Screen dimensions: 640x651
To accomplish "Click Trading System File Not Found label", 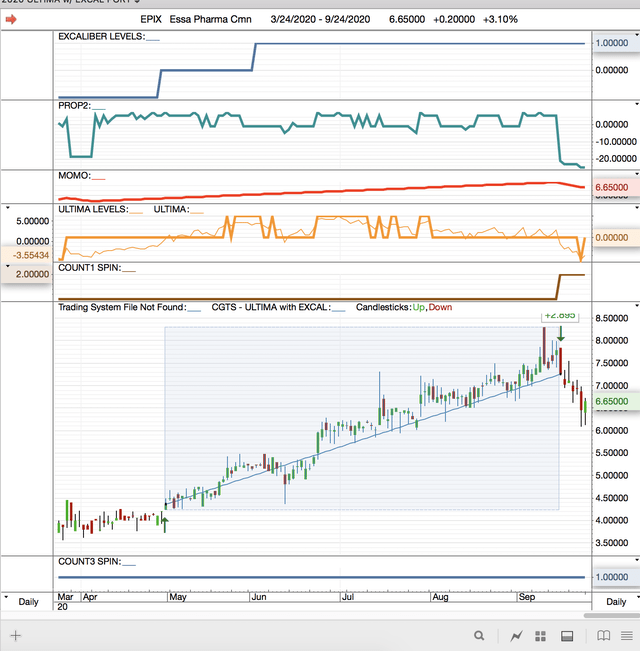I will (122, 307).
